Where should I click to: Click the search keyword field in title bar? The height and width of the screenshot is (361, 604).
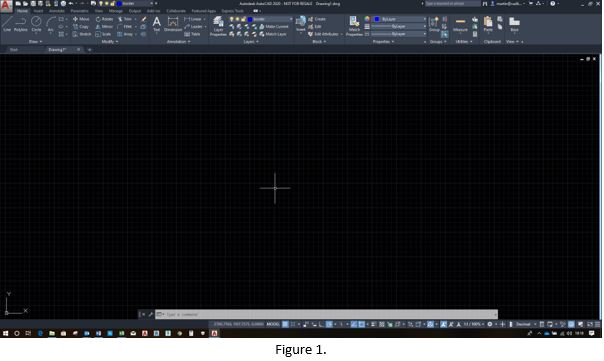click(453, 3)
